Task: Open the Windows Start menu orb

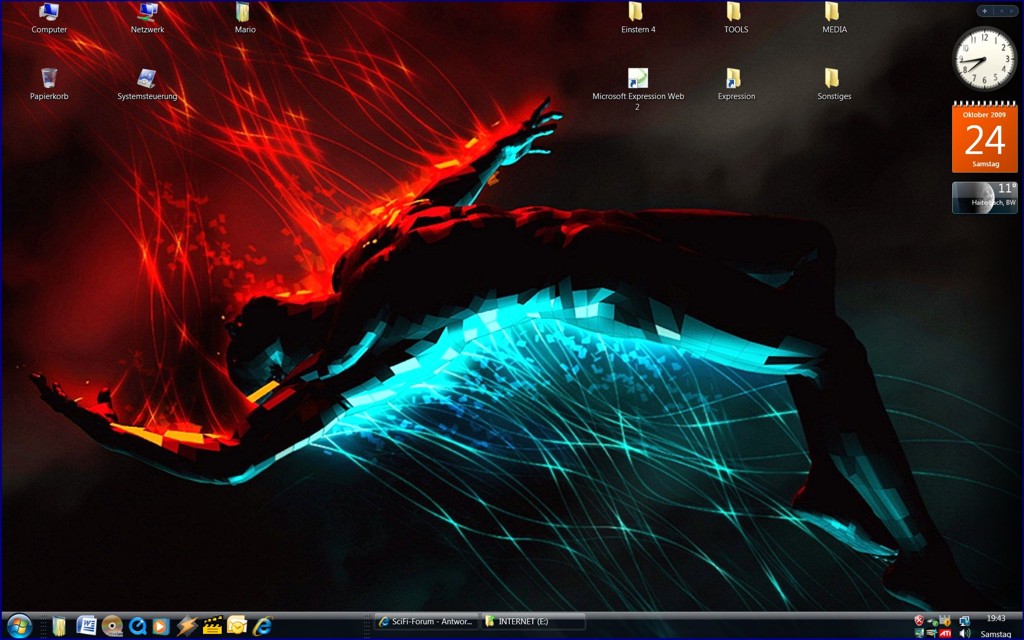Action: coord(18,626)
